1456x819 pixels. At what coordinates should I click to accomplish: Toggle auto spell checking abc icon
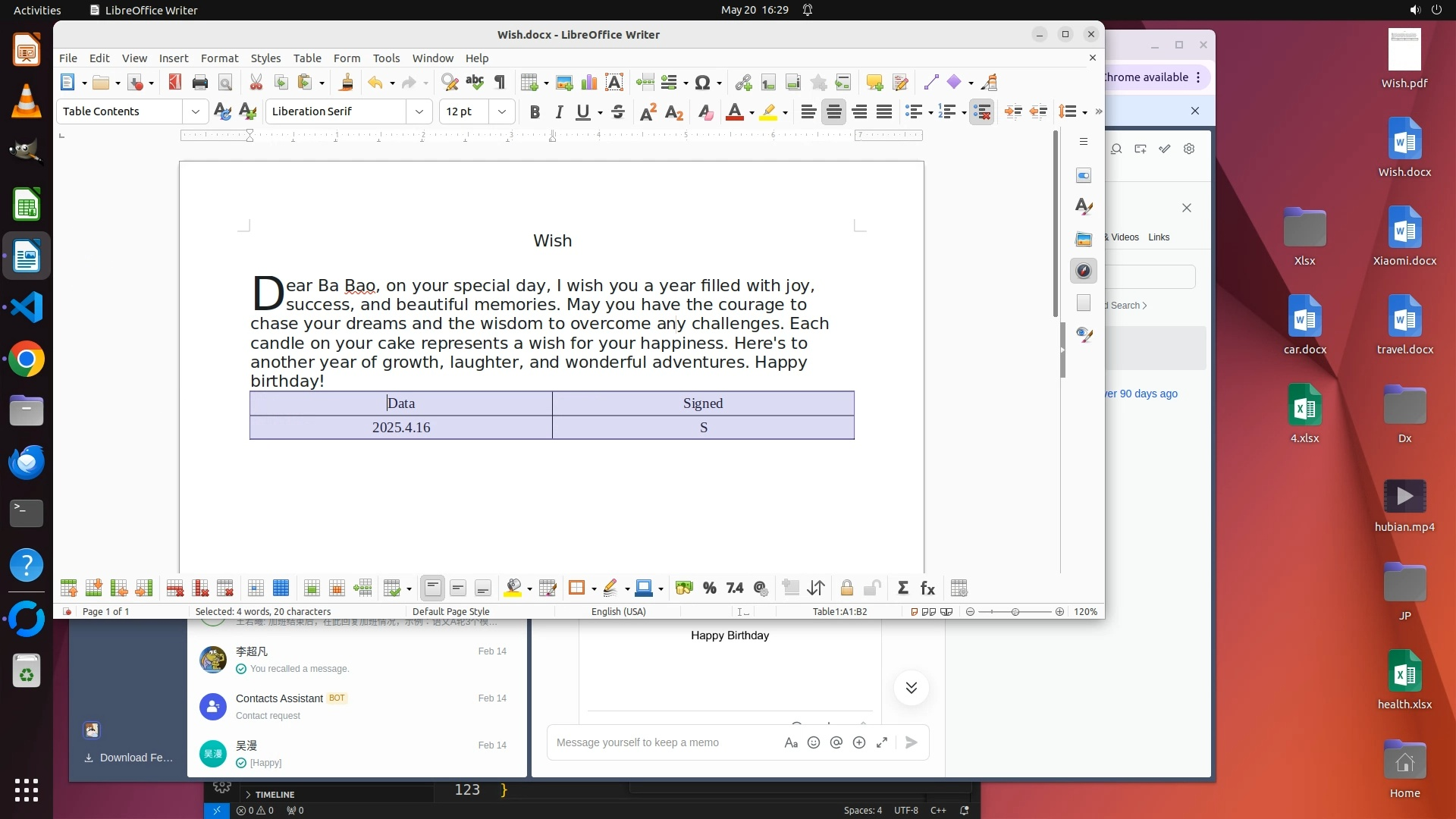(475, 82)
